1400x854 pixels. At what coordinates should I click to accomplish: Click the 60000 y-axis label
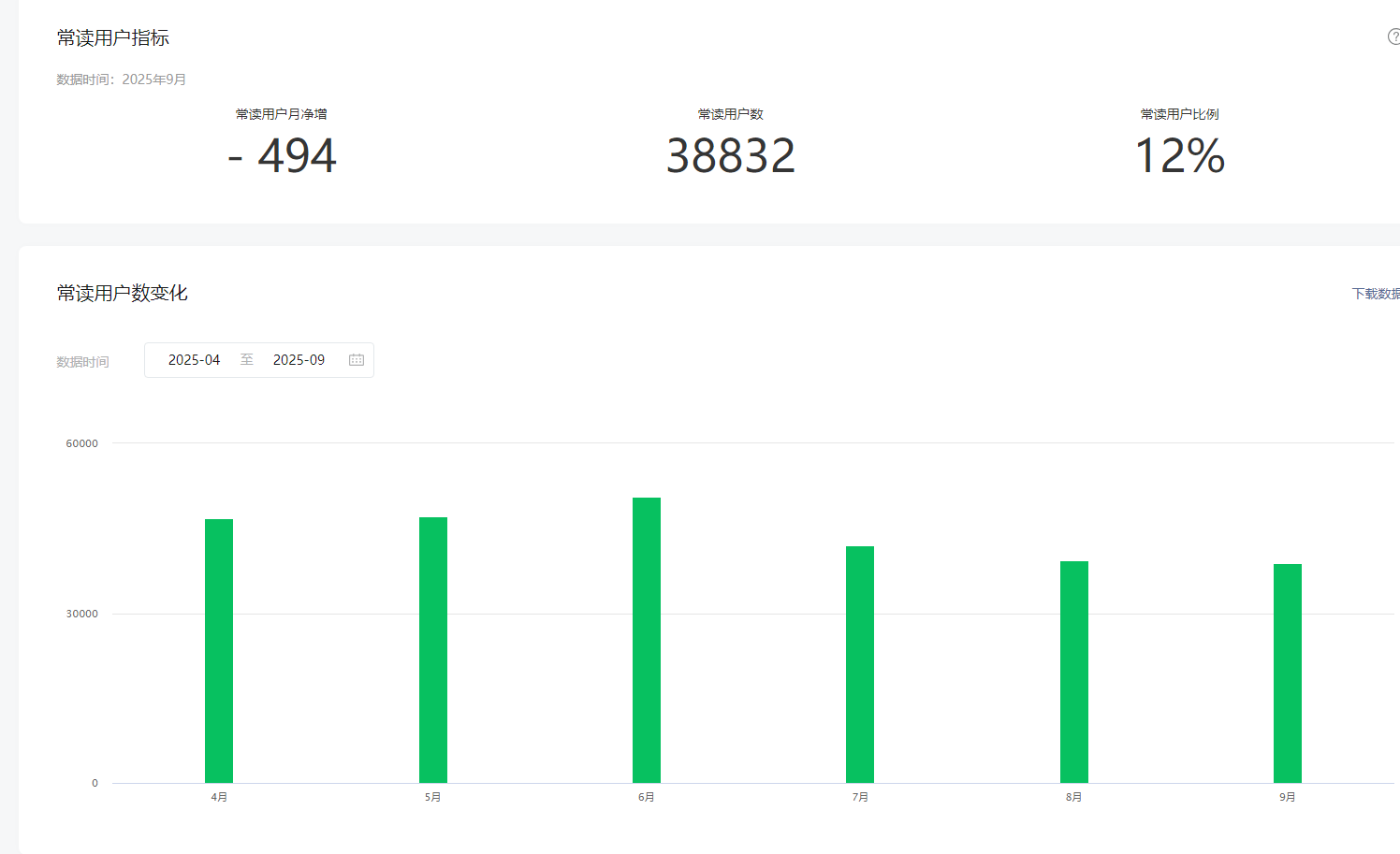coord(81,443)
